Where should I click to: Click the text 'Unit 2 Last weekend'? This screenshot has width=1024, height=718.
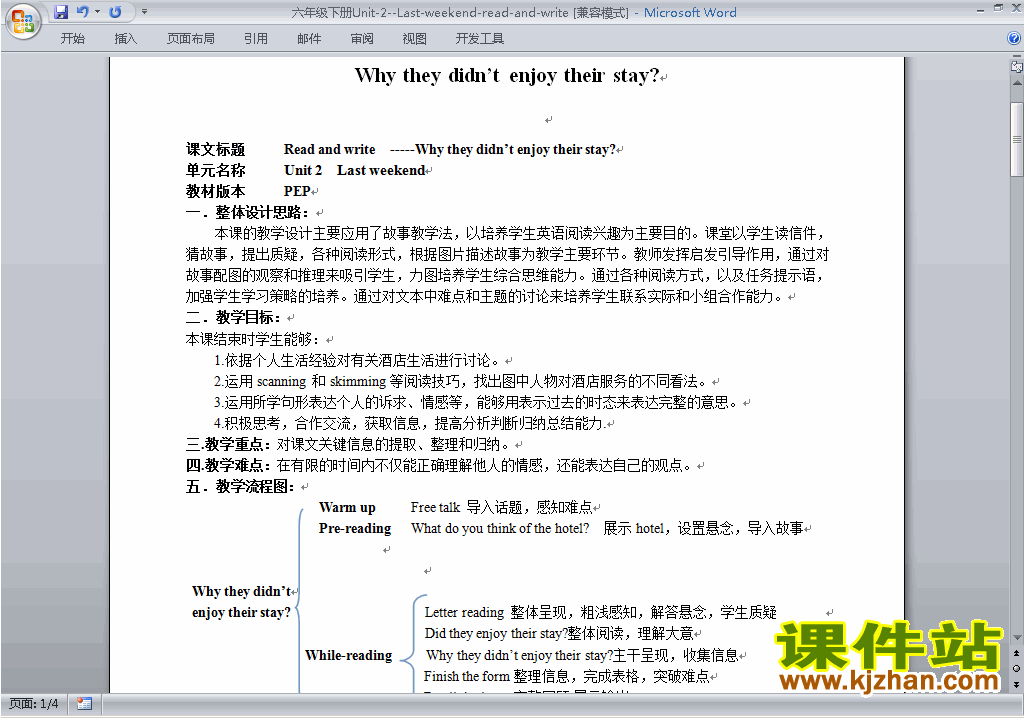(x=355, y=171)
